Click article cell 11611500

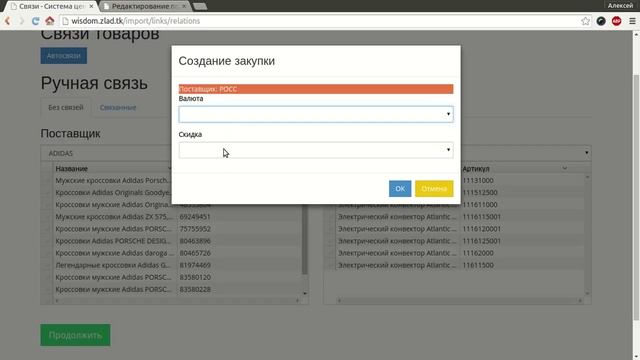[478, 265]
